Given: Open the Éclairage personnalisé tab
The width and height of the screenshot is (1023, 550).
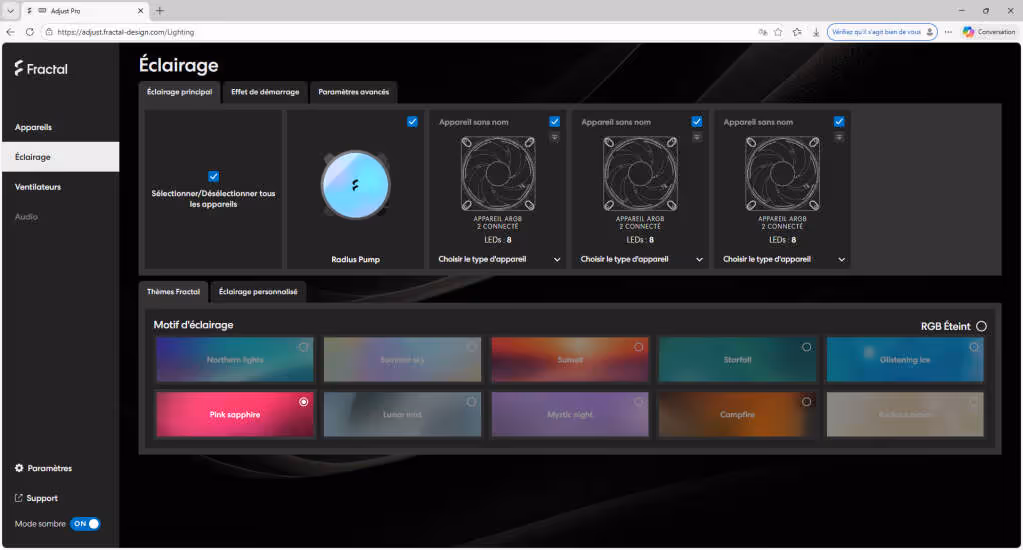Looking at the screenshot, I should (258, 292).
